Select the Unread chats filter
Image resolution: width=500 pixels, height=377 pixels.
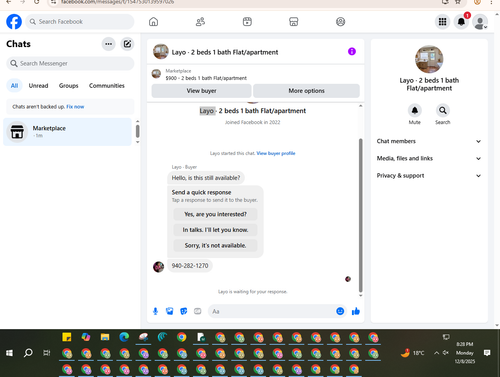click(x=38, y=86)
